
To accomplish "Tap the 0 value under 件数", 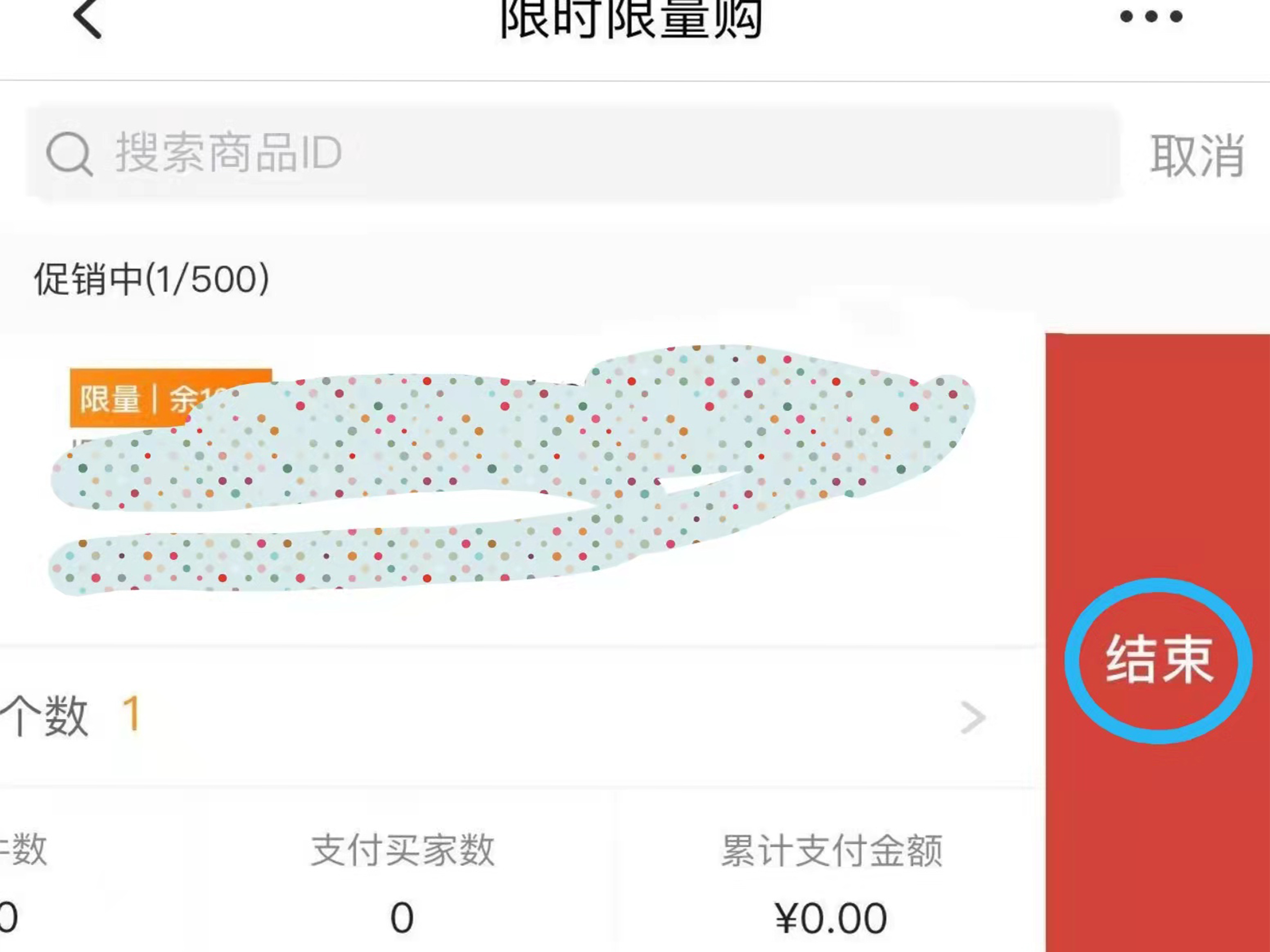I will pyautogui.click(x=8, y=918).
